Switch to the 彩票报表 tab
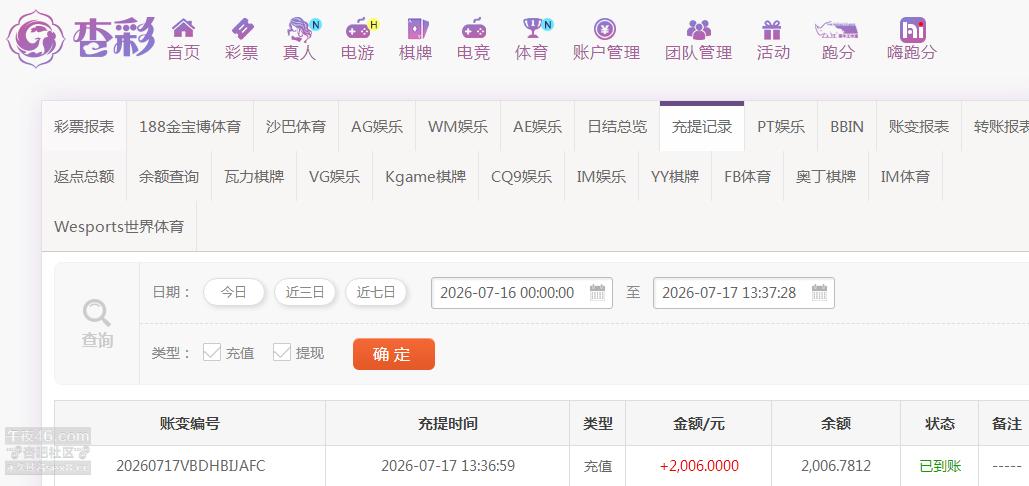The width and height of the screenshot is (1029, 486). coord(84,127)
